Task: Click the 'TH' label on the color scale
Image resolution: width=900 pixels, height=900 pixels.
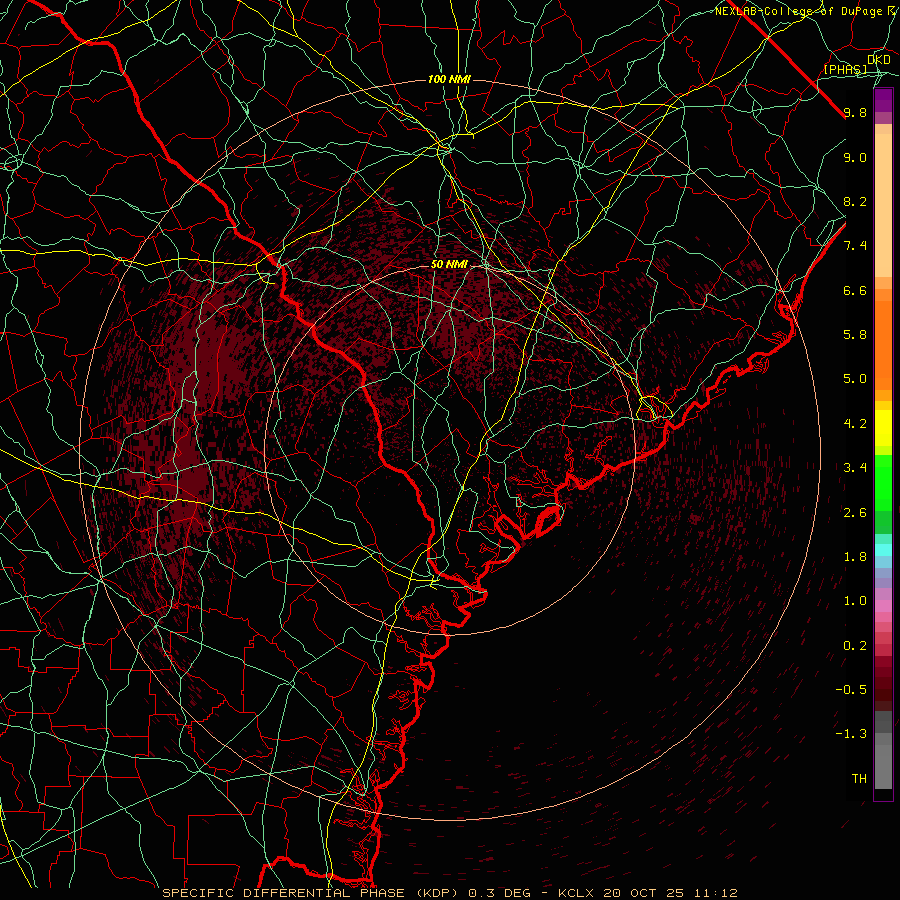Action: point(859,779)
